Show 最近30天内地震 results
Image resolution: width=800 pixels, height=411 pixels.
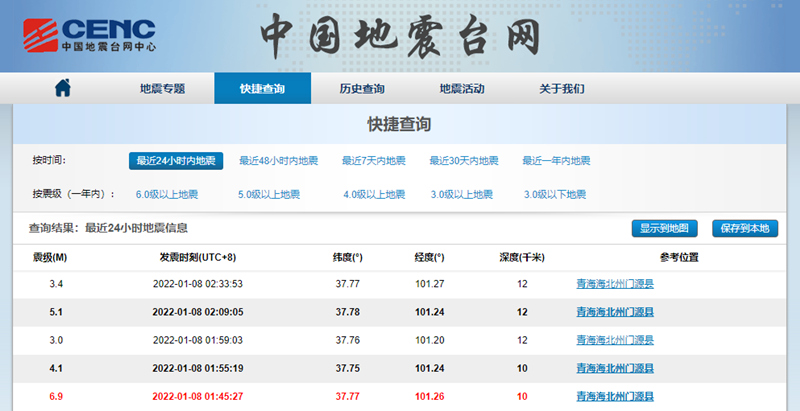[x=464, y=161]
